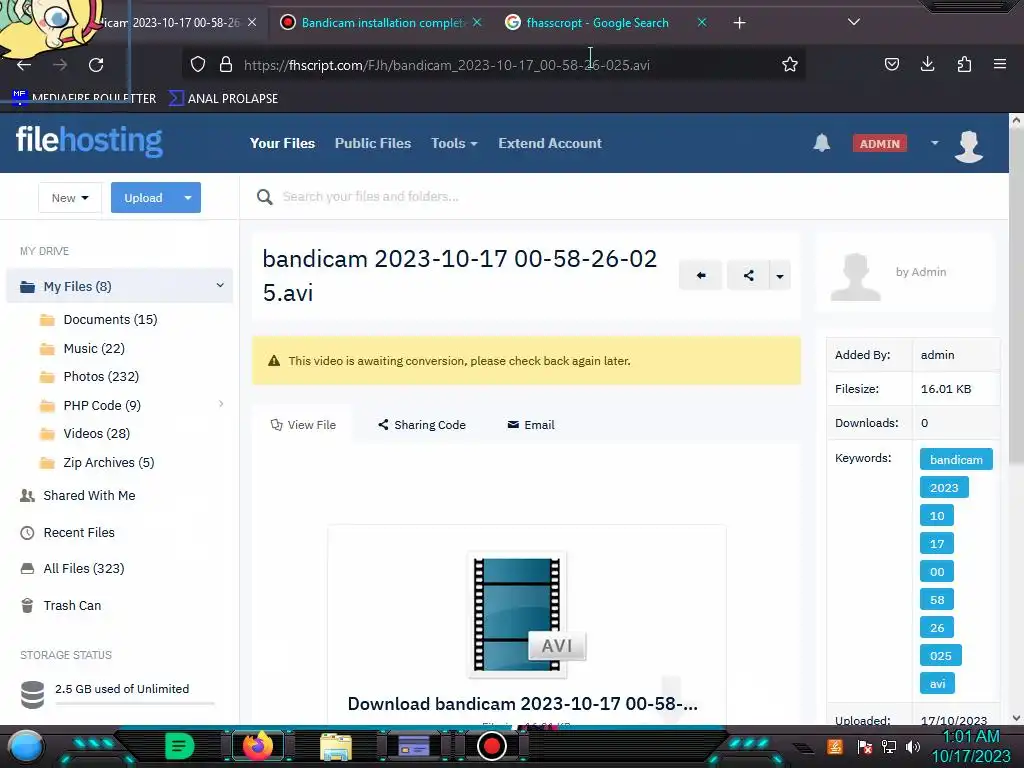Open Public Files in navigation
This screenshot has width=1024, height=768.
click(x=373, y=143)
